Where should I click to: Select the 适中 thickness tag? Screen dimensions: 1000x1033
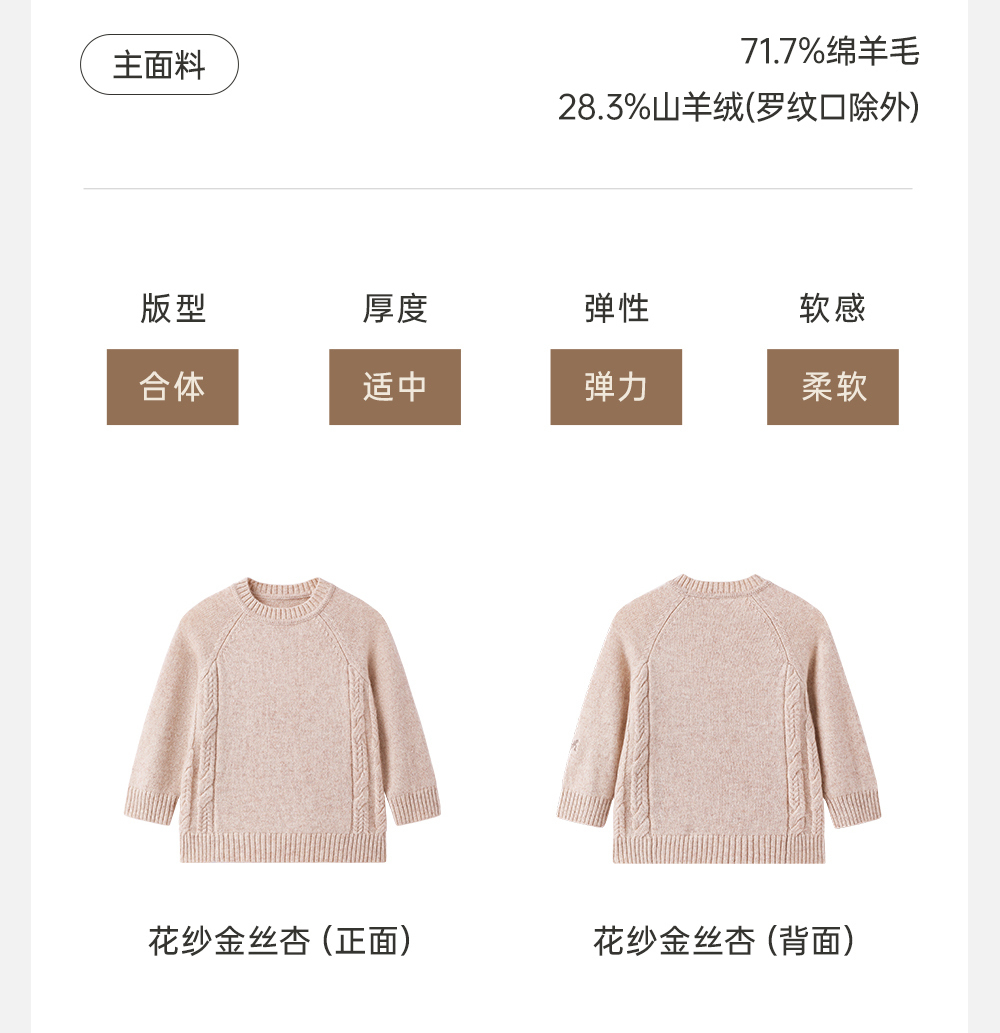point(395,387)
